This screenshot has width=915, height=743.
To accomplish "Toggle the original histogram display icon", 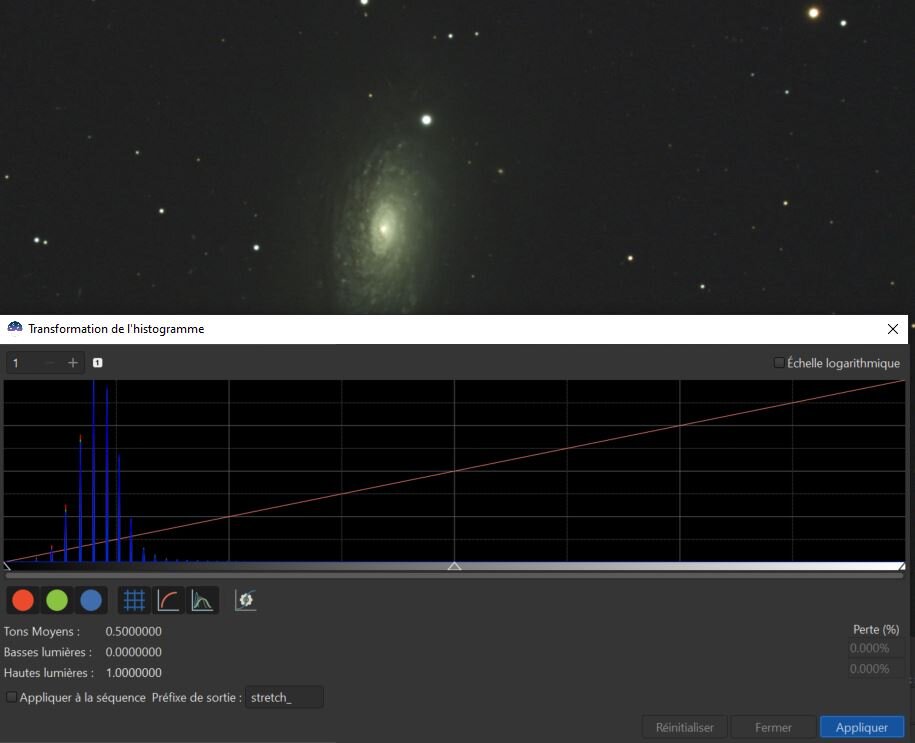I will pos(202,600).
